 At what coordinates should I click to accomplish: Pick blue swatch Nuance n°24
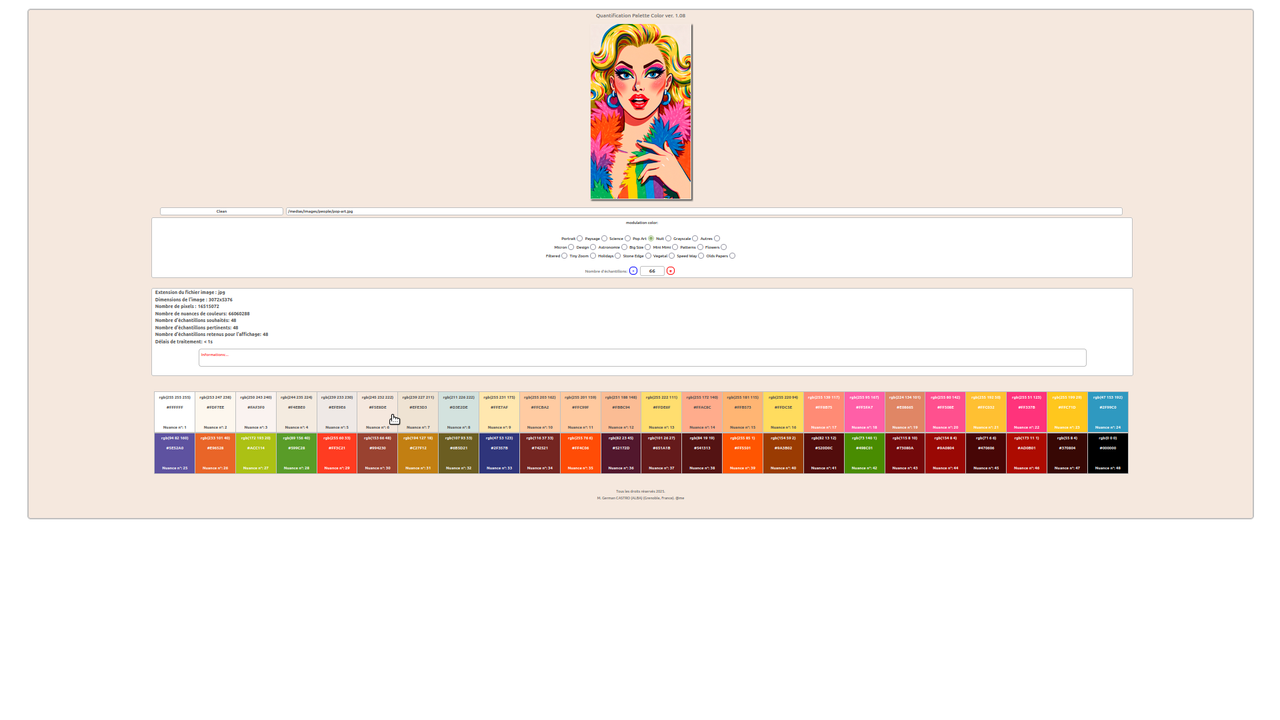tap(1108, 412)
